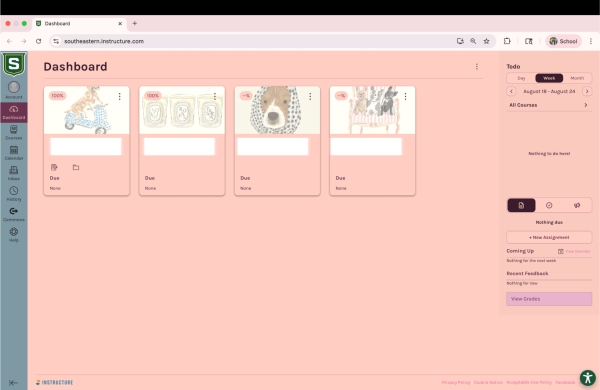
Task: Click the beagle in scarf course image
Action: 277,110
